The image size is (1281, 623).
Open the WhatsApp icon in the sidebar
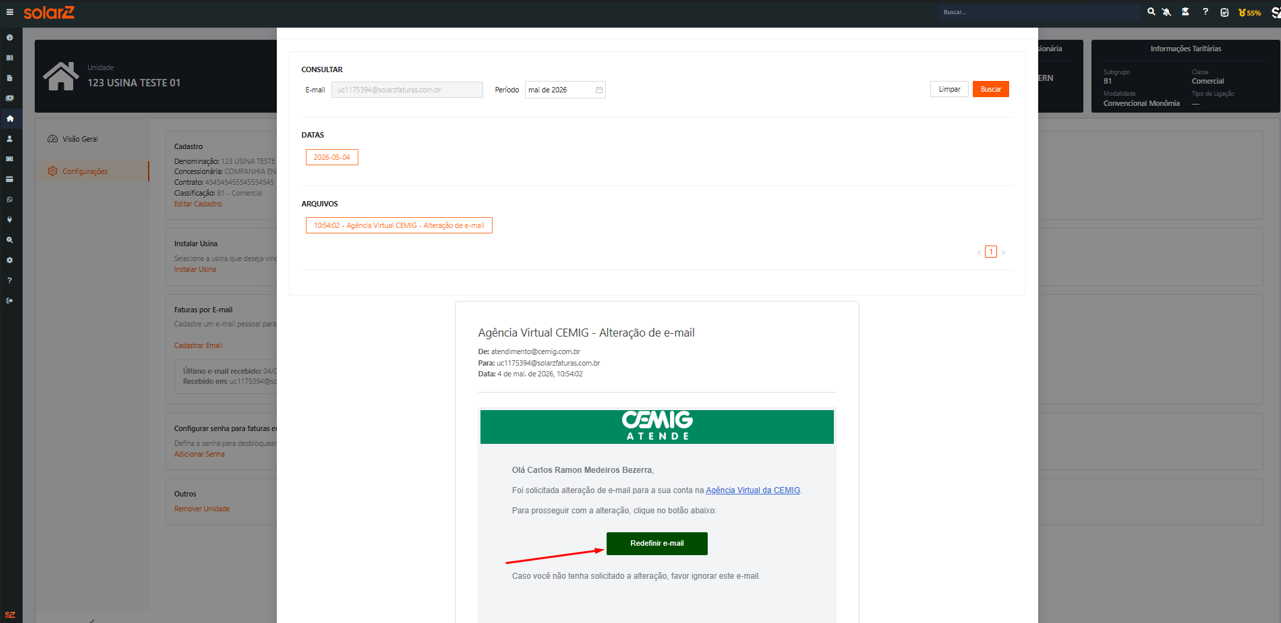10,200
